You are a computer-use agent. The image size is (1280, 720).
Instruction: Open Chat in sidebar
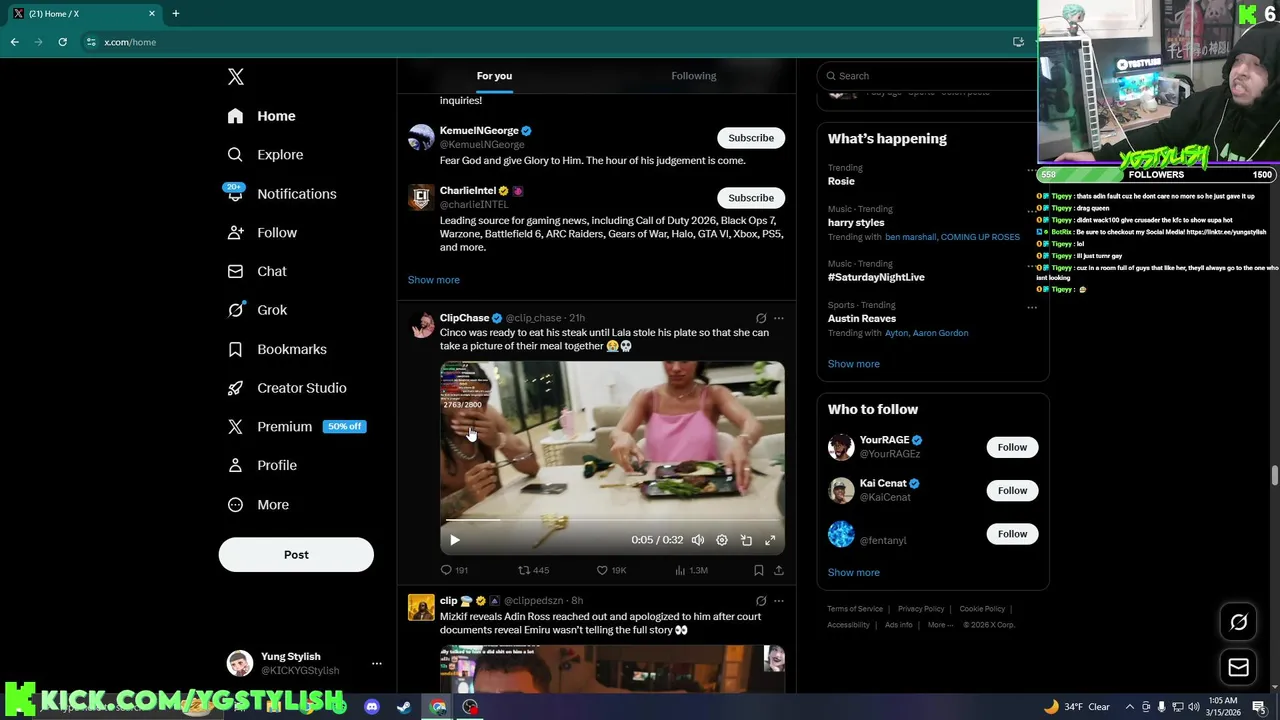coord(257,271)
